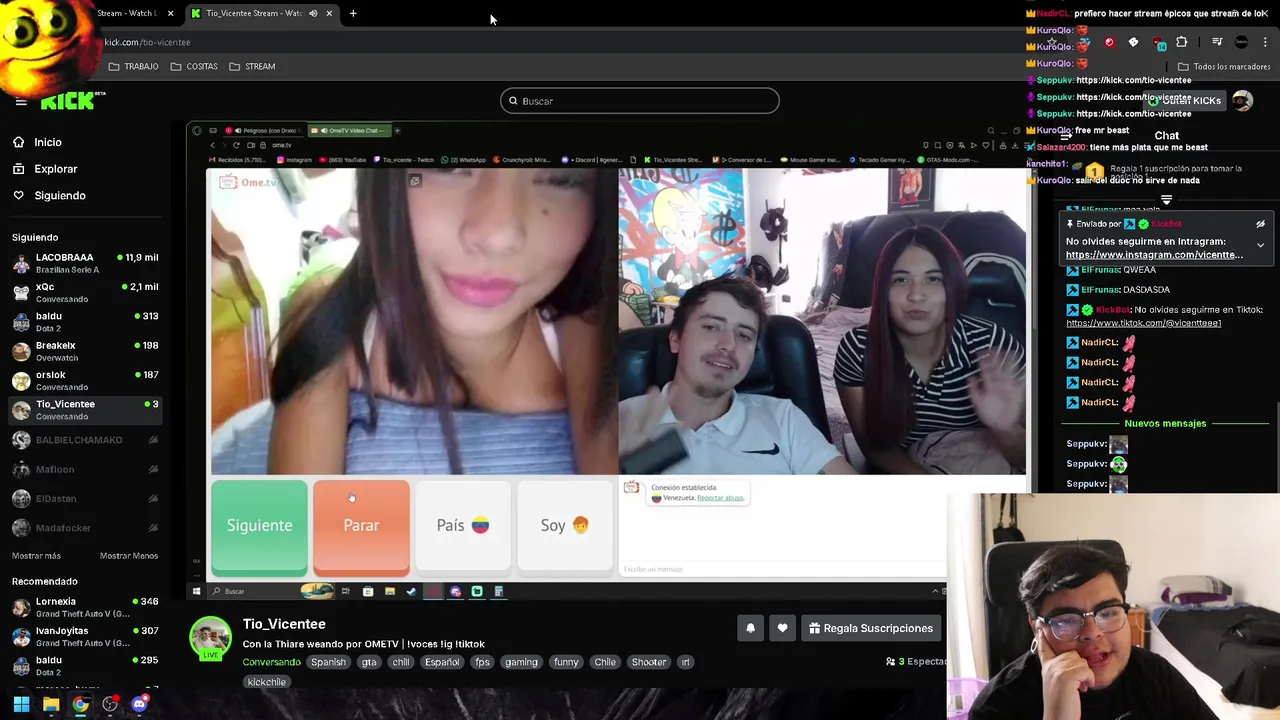Open the pinned Instagram link
The width and height of the screenshot is (1280, 720).
1154,254
